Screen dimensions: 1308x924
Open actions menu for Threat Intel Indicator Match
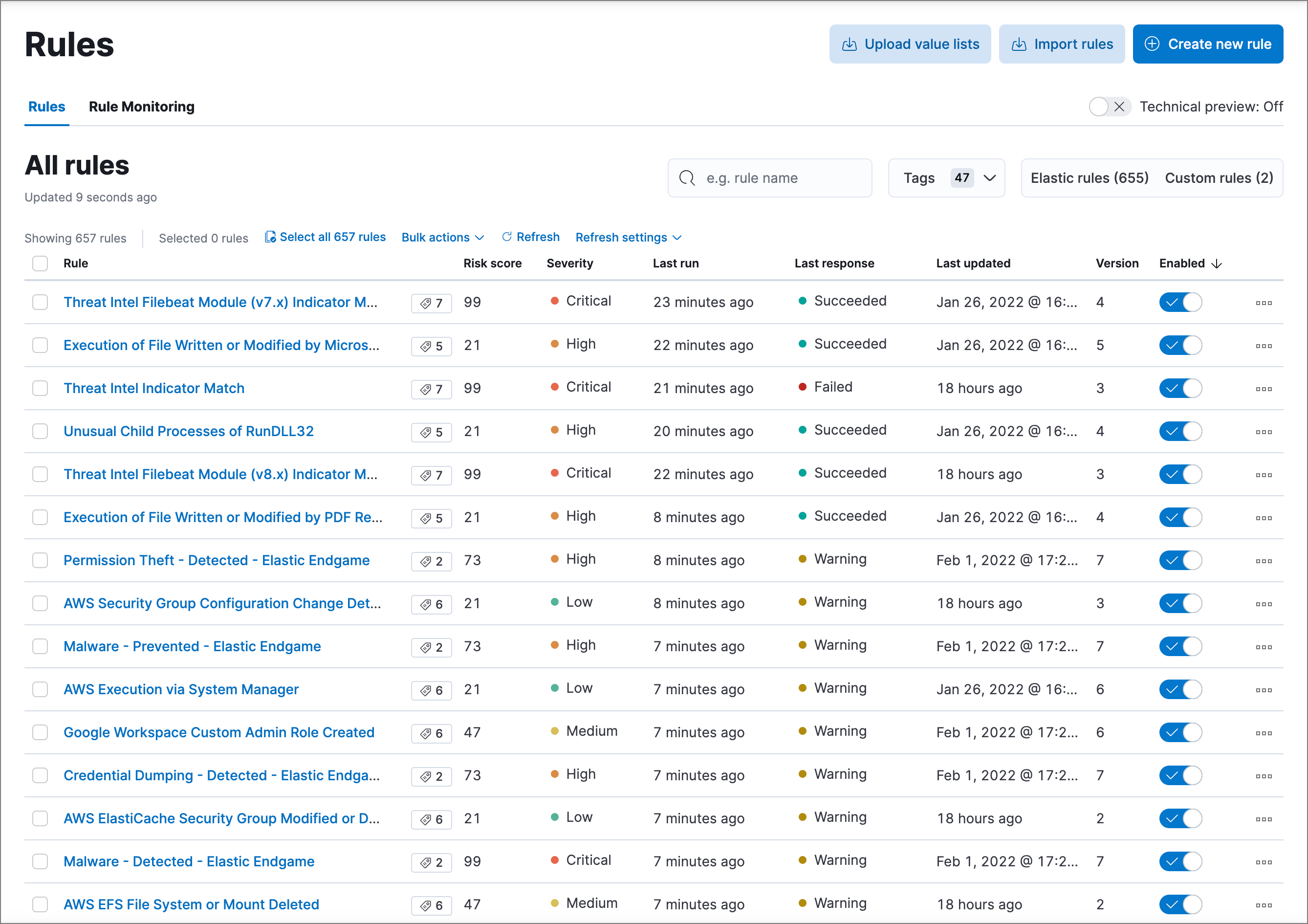(x=1263, y=389)
